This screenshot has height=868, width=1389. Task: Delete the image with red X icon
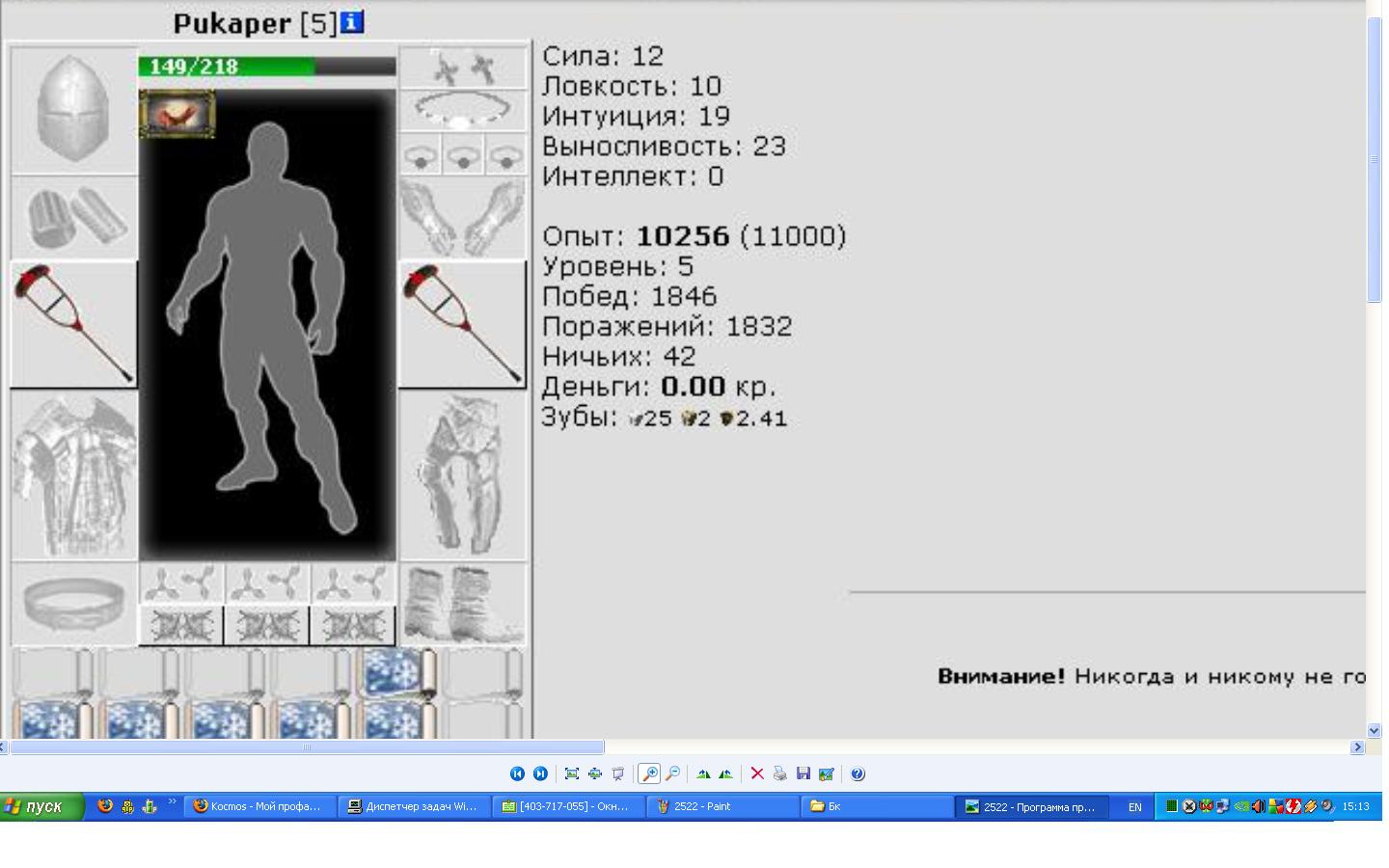(x=757, y=773)
